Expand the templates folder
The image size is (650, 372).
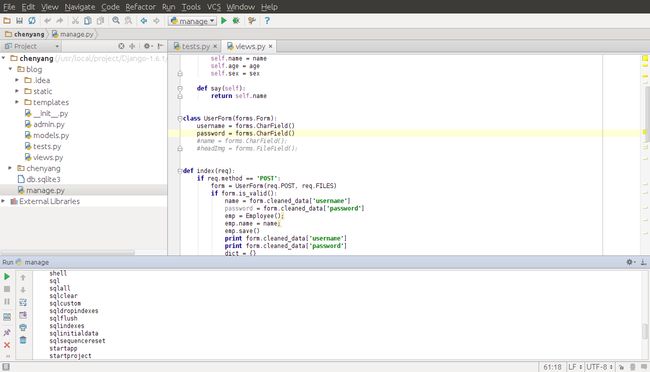17,102
